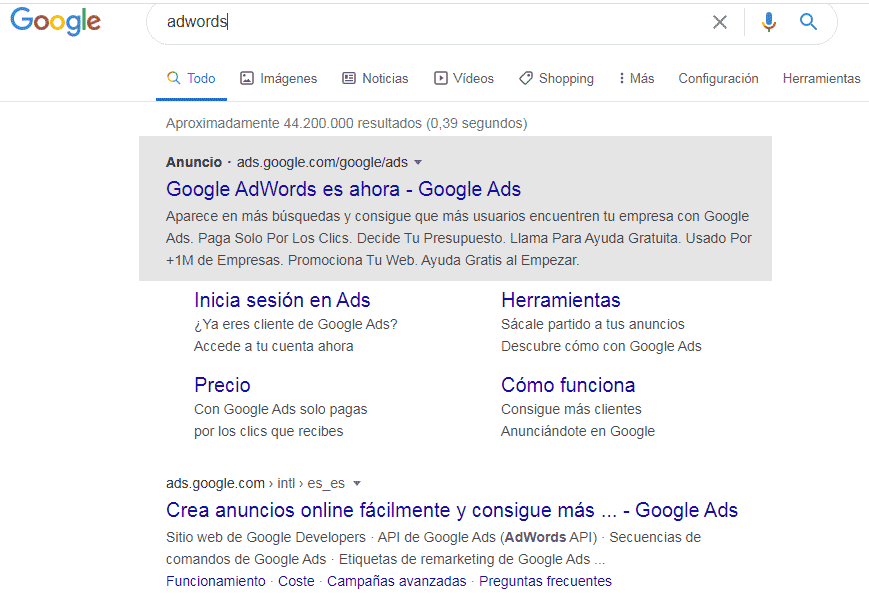This screenshot has height=611, width=869.
Task: Click into the adwords search field
Action: tap(432, 22)
